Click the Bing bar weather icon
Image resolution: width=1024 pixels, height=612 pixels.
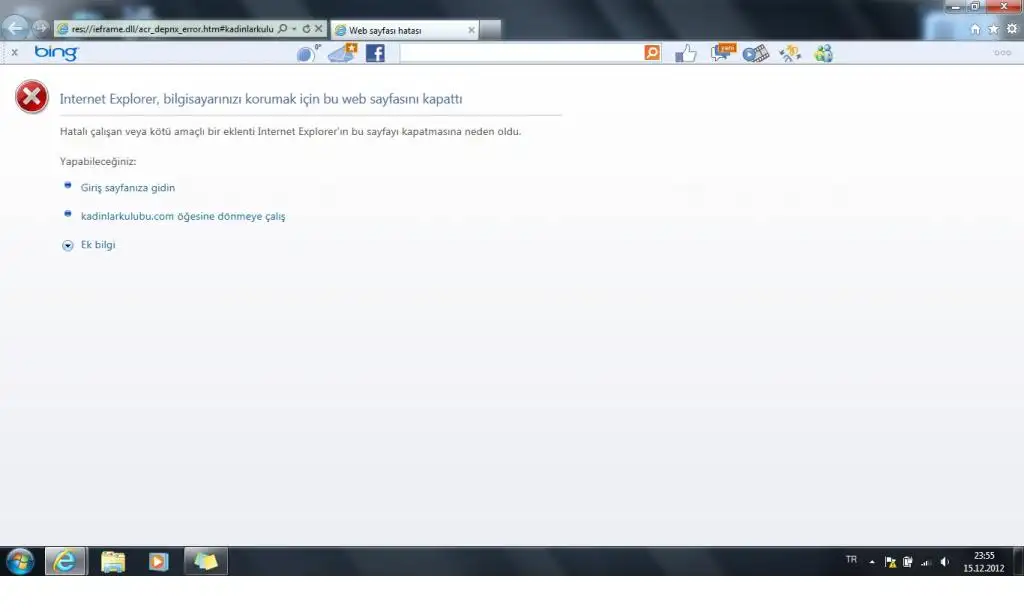click(x=307, y=53)
